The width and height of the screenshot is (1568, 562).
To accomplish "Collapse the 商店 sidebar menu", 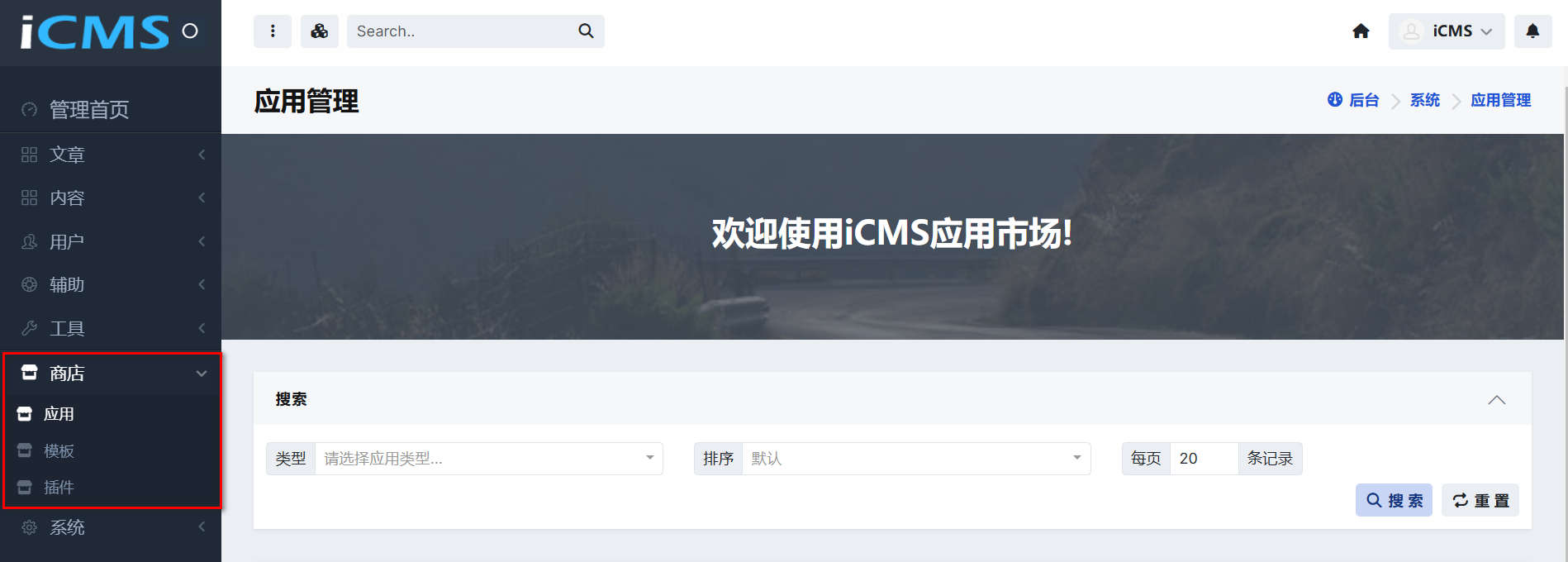I will click(111, 374).
